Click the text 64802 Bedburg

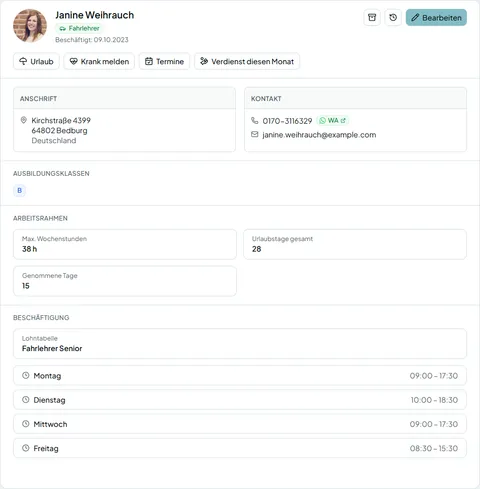click(59, 130)
